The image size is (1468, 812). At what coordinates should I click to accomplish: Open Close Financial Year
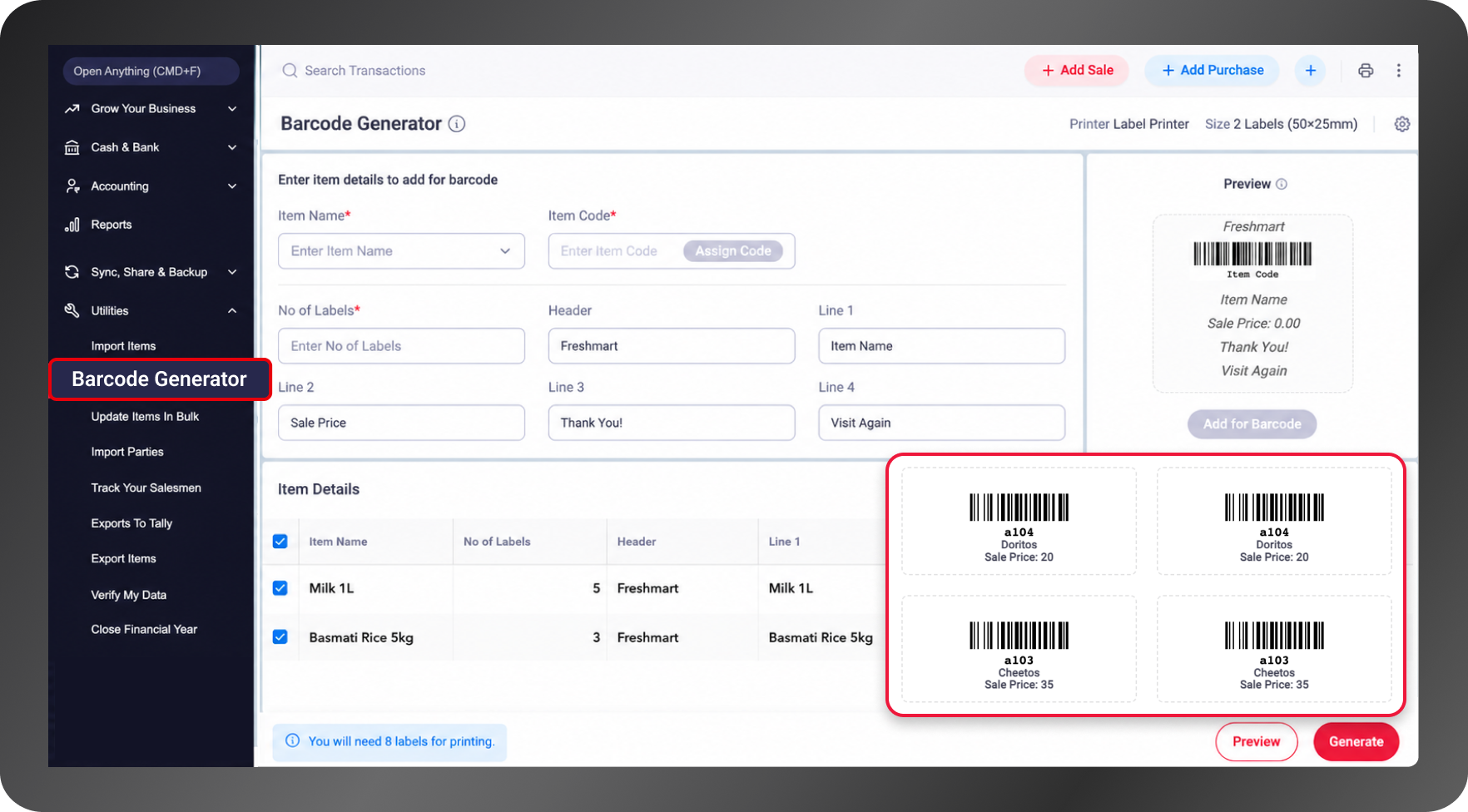[x=144, y=630]
